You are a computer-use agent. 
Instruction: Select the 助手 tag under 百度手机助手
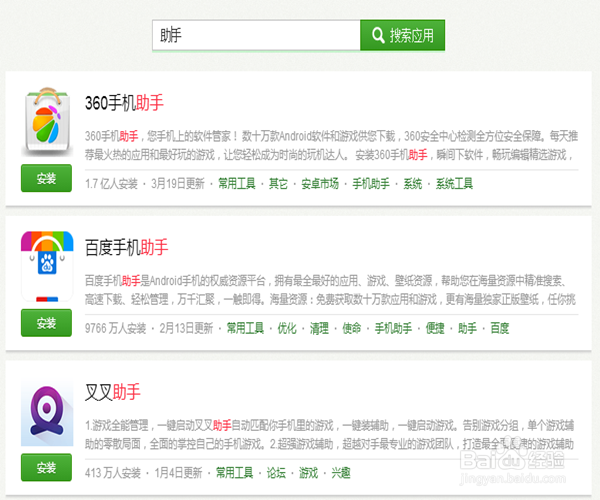(467, 328)
